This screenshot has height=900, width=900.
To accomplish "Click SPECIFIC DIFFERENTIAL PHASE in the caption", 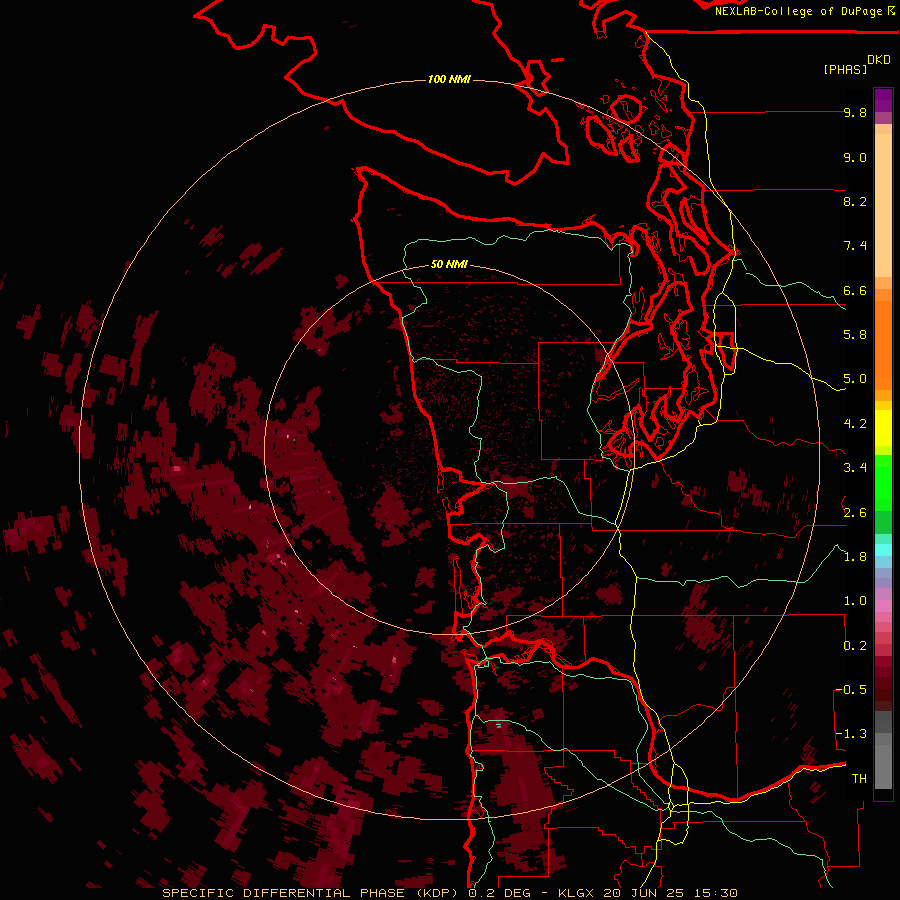I will coord(282,893).
